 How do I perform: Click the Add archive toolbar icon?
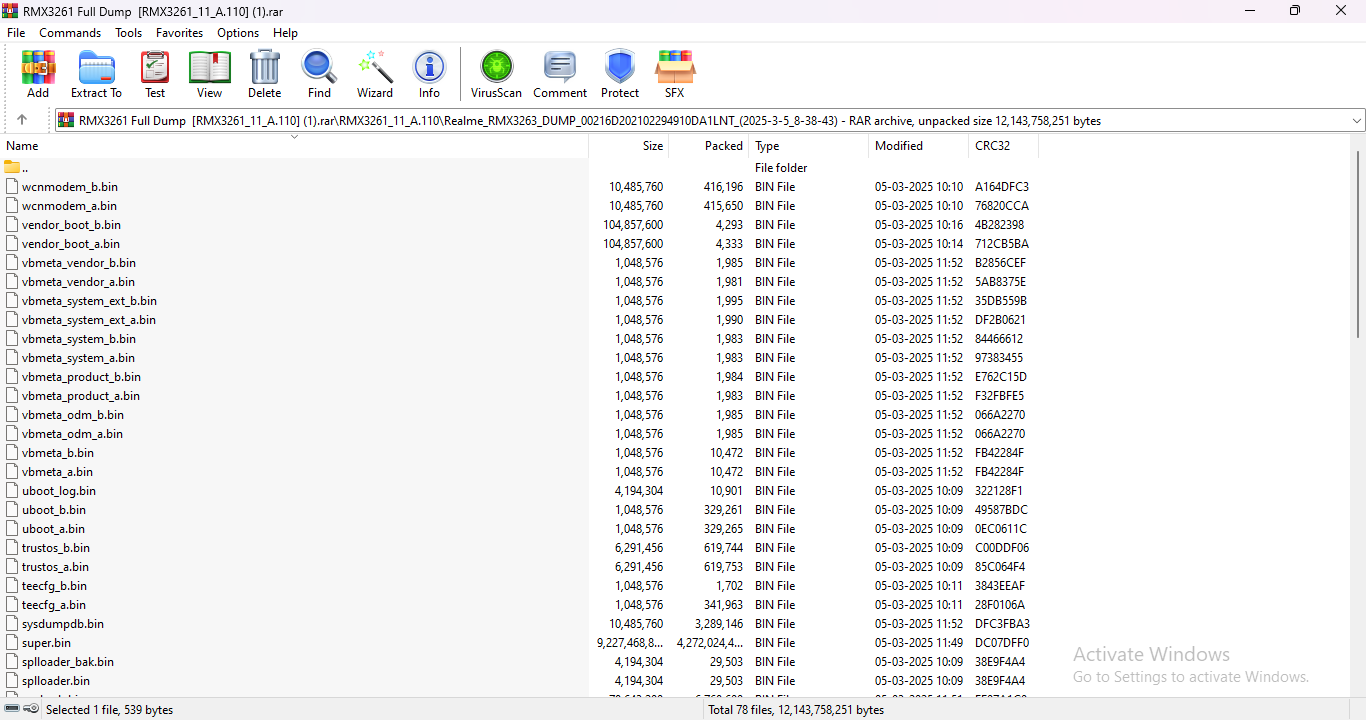tap(38, 75)
